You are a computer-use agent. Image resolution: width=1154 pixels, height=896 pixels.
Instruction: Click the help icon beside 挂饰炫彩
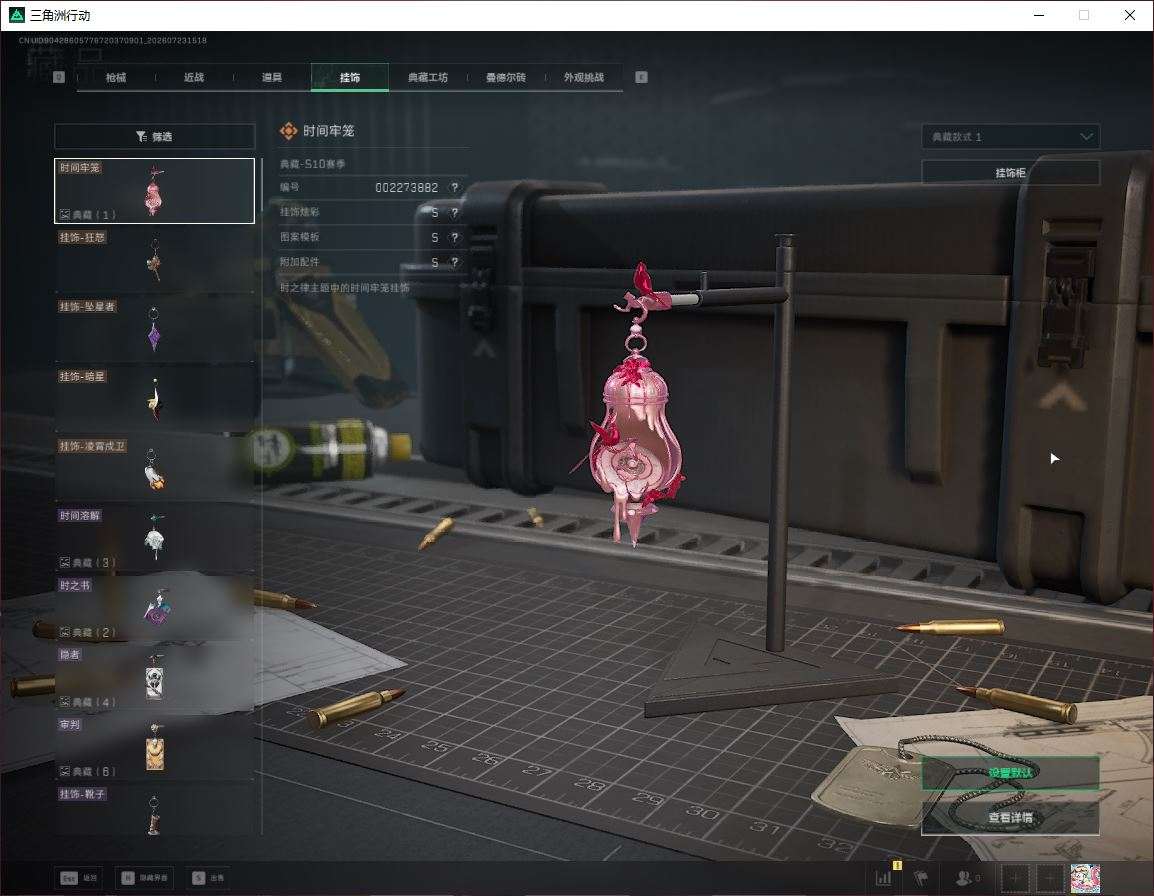[x=455, y=213]
